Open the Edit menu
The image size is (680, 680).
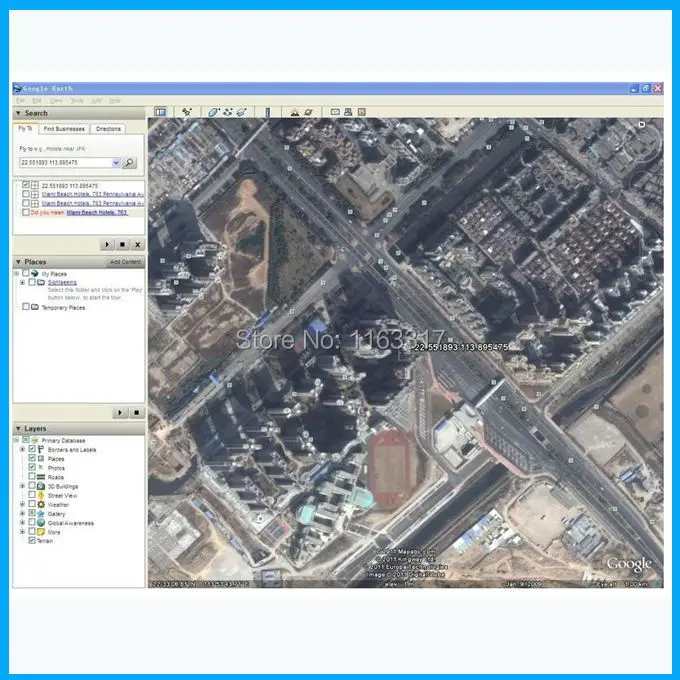37,101
